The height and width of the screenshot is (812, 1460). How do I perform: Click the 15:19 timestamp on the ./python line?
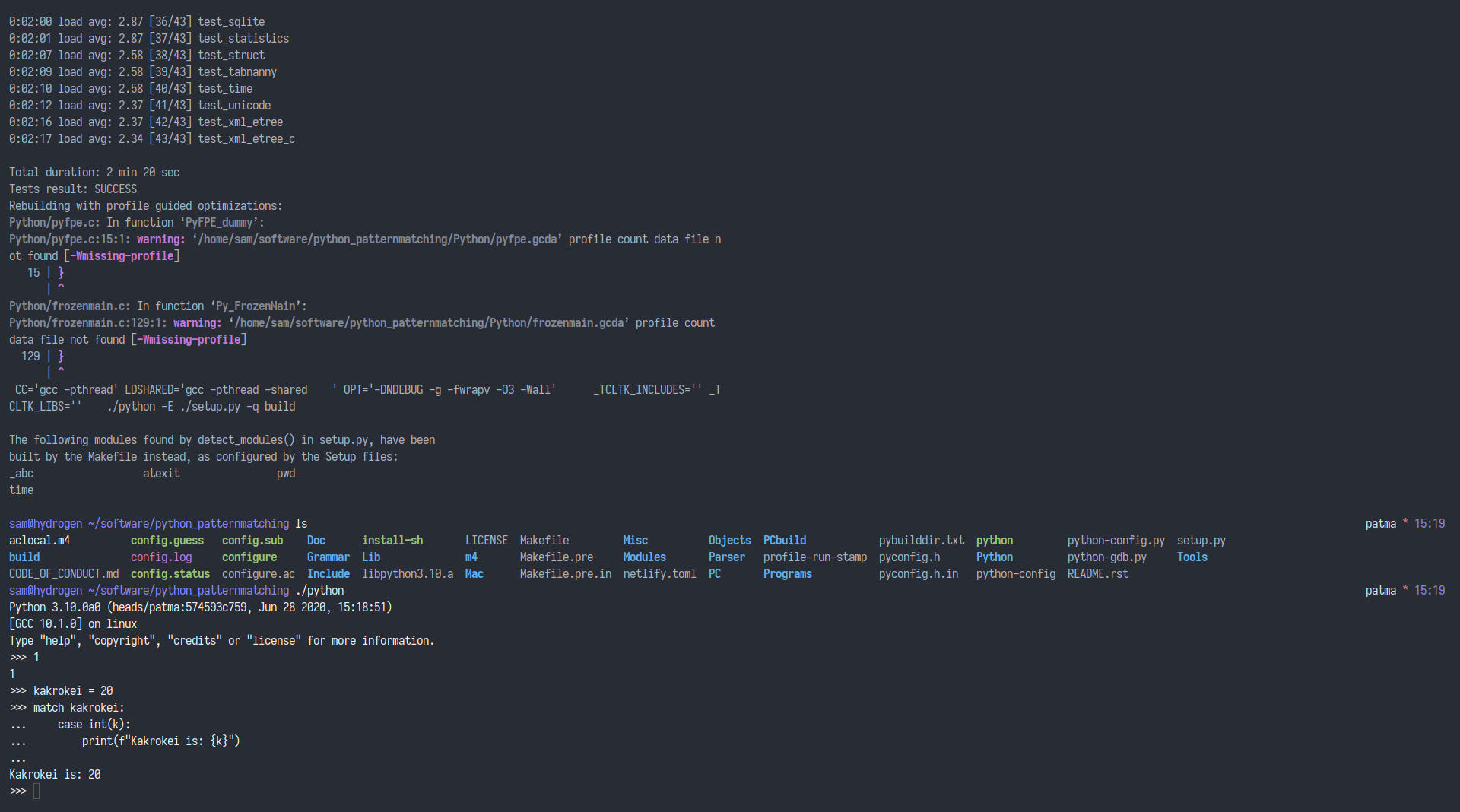(x=1429, y=591)
